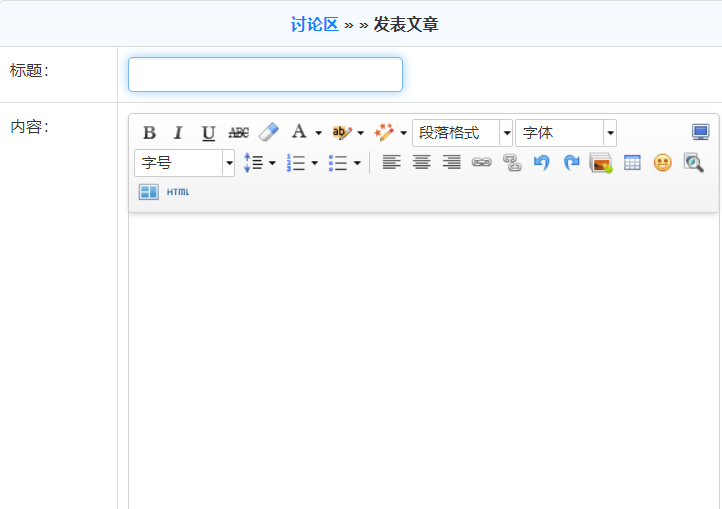722x509 pixels.
Task: Insert a table into the editor
Action: [632, 162]
